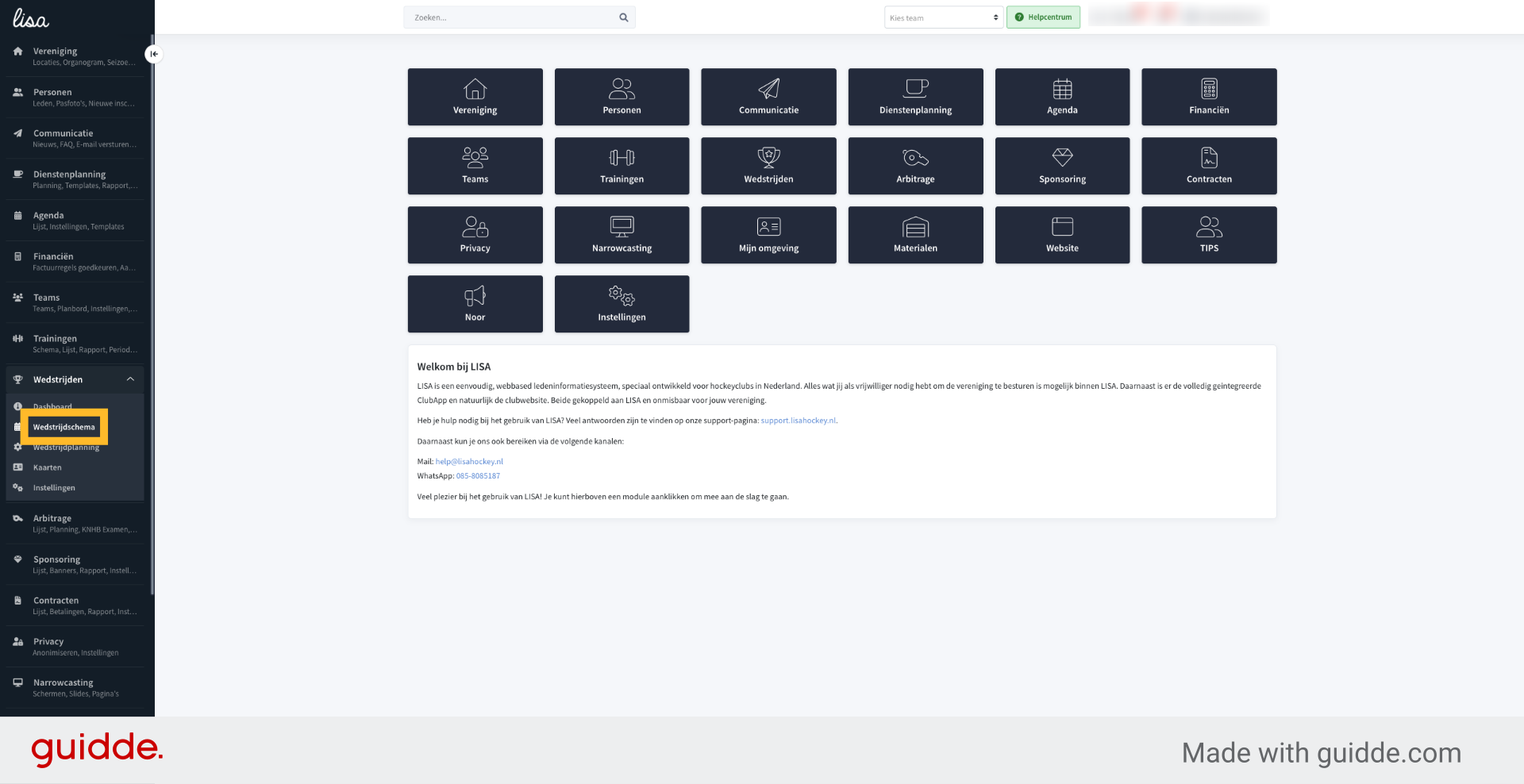The height and width of the screenshot is (784, 1524).
Task: Click the Helpcentrum button
Action: click(1043, 17)
